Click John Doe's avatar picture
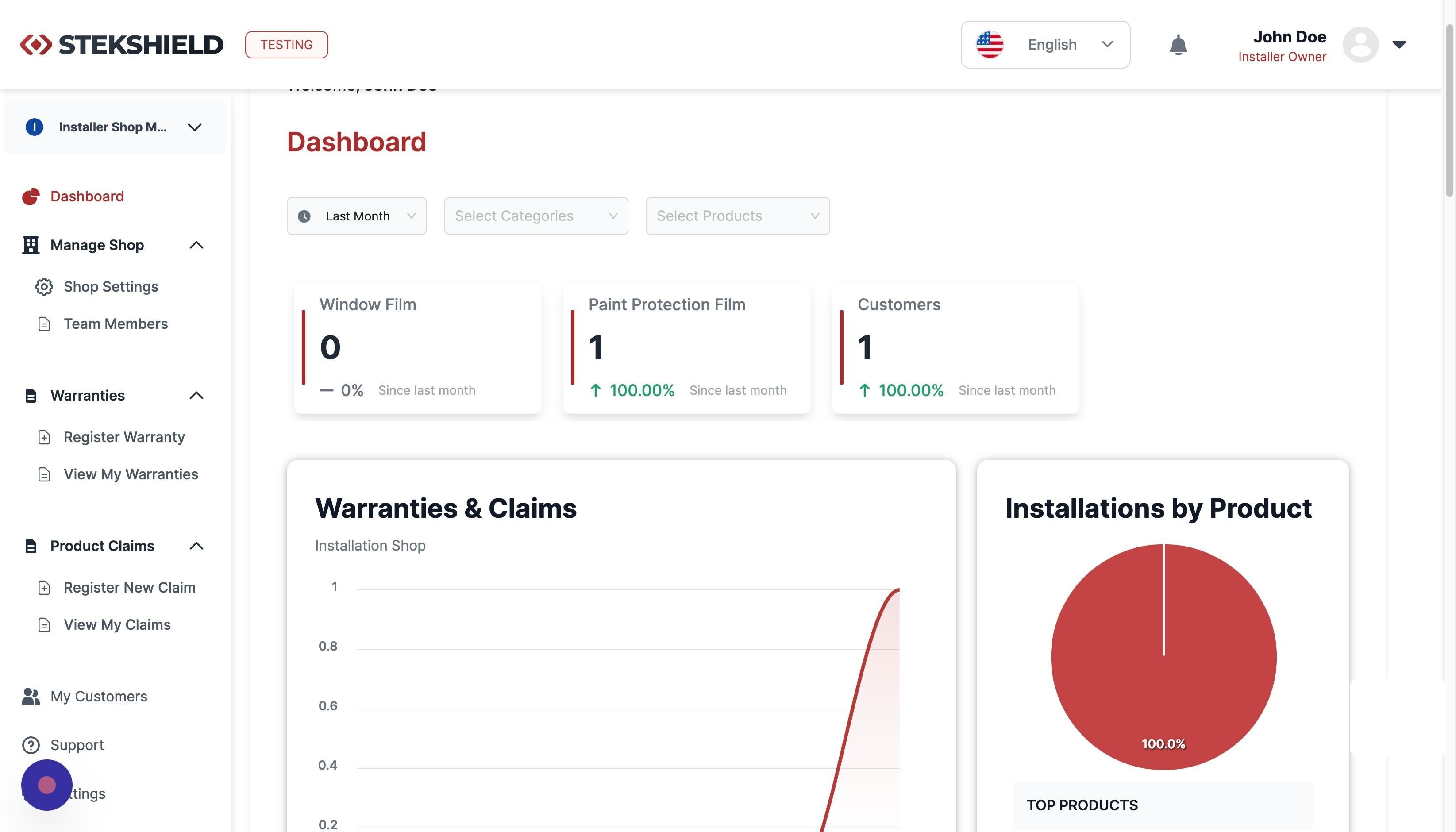The image size is (1456, 832). point(1360,45)
